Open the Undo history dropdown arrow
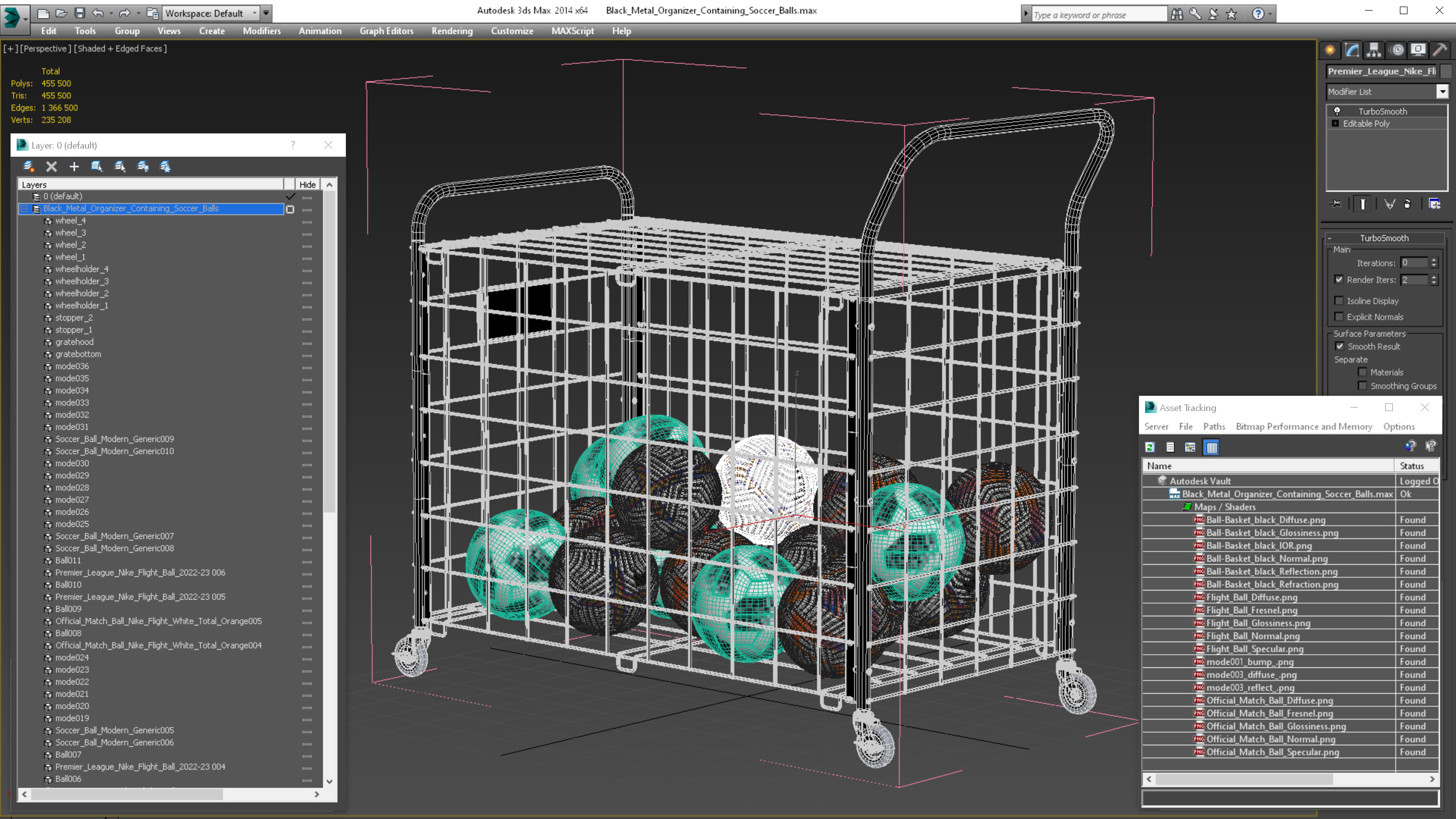 [x=111, y=13]
